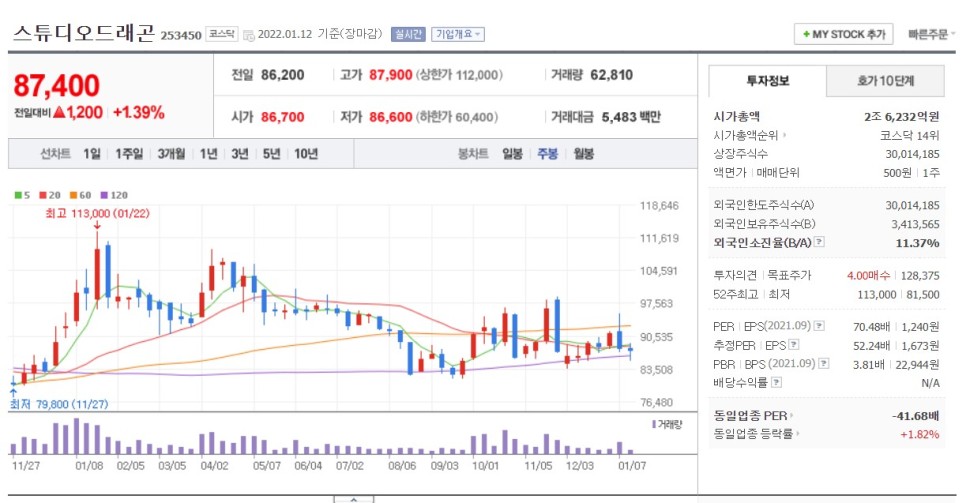The image size is (966, 503).
Task: Click the 시가총액 value 2조 6,232억원
Action: (x=901, y=117)
